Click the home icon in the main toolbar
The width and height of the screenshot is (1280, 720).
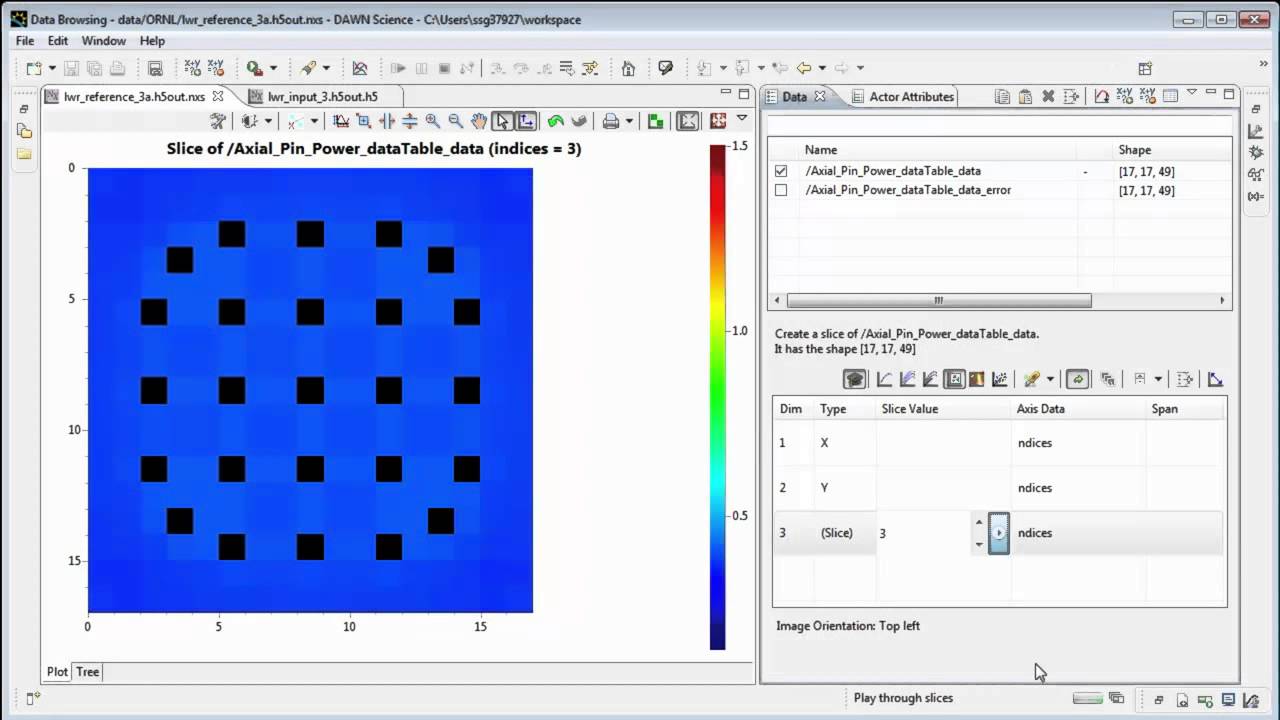tap(628, 68)
